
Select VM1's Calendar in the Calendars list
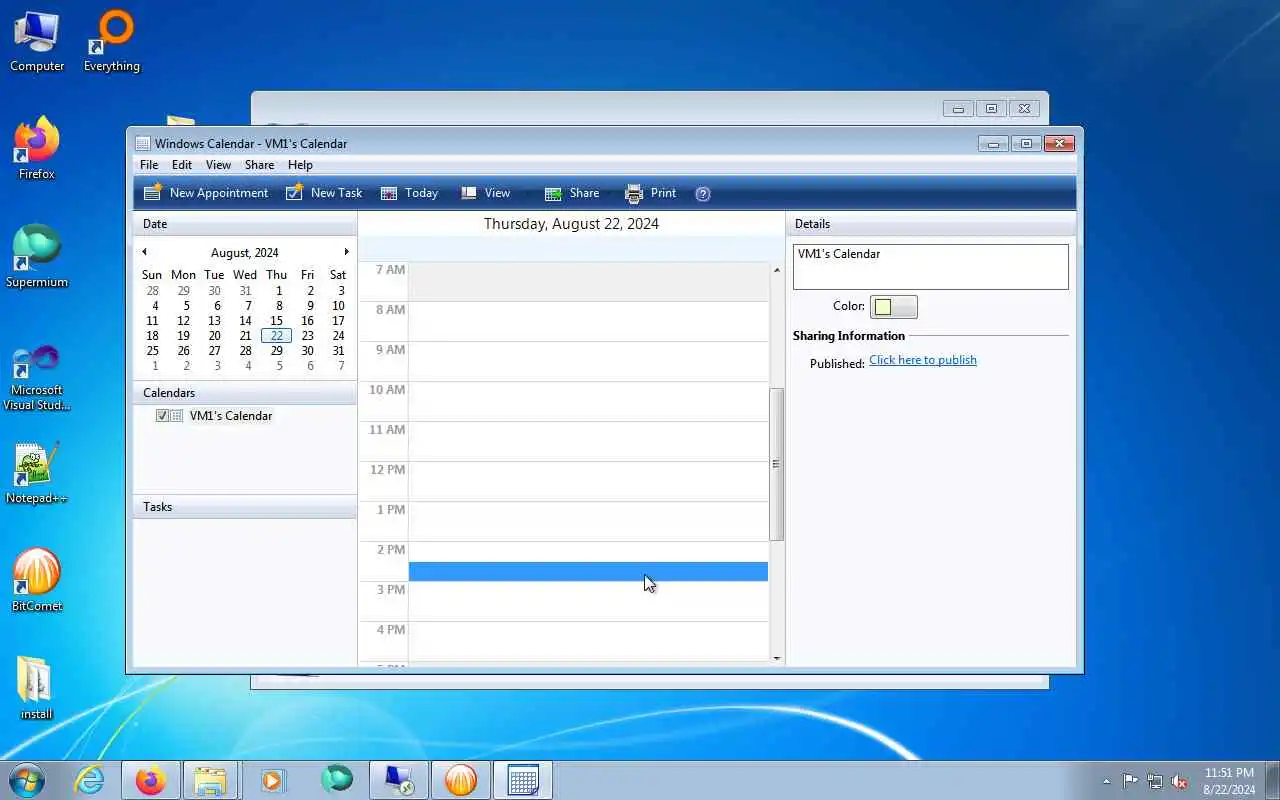231,416
